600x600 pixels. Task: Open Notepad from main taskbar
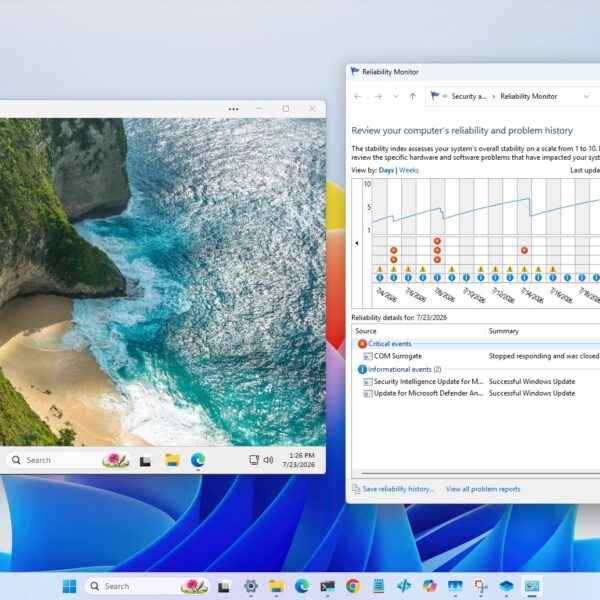[x=378, y=586]
